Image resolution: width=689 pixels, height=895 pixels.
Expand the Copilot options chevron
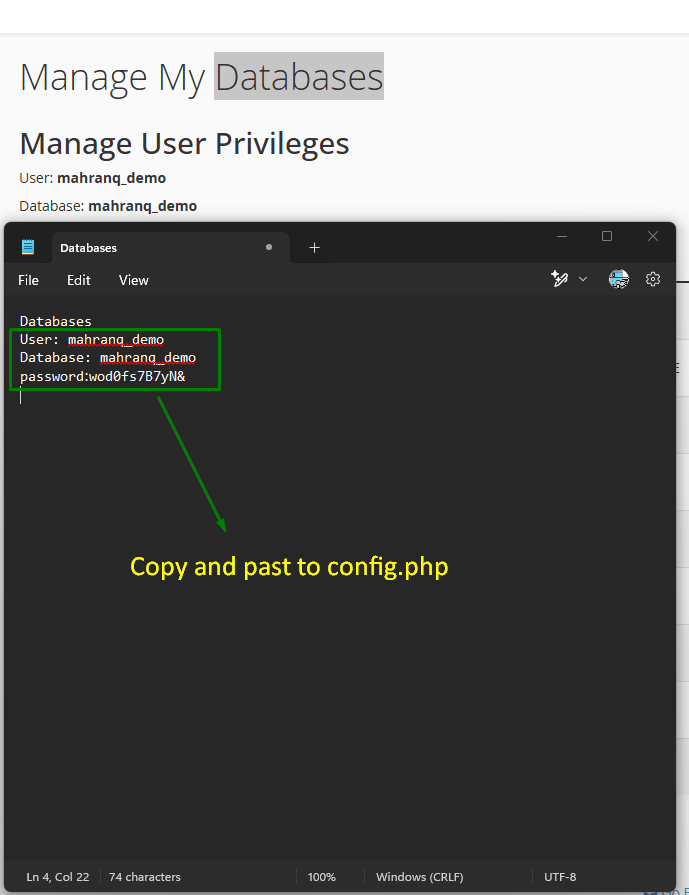click(x=582, y=279)
